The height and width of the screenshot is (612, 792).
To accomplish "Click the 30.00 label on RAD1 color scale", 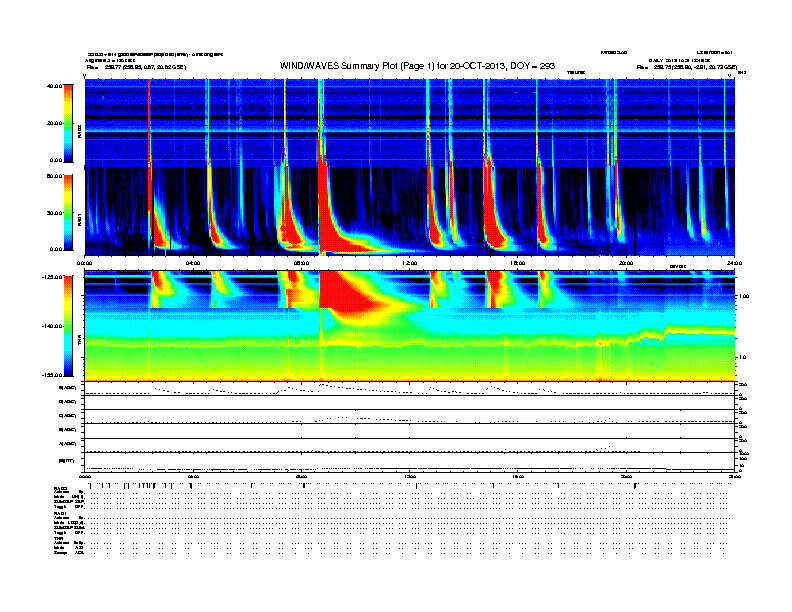I will [55, 213].
